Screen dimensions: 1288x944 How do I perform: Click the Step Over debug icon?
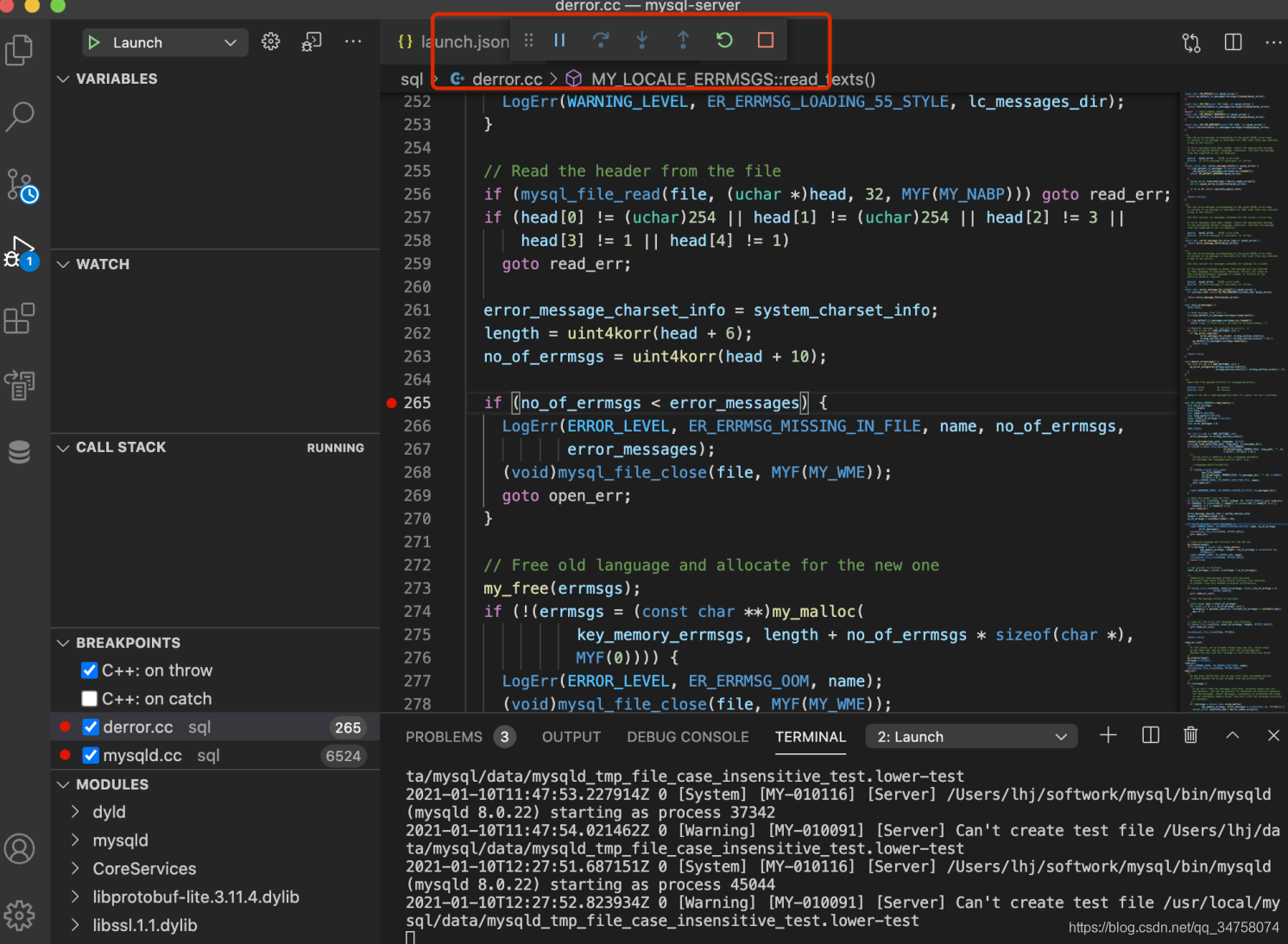point(601,41)
